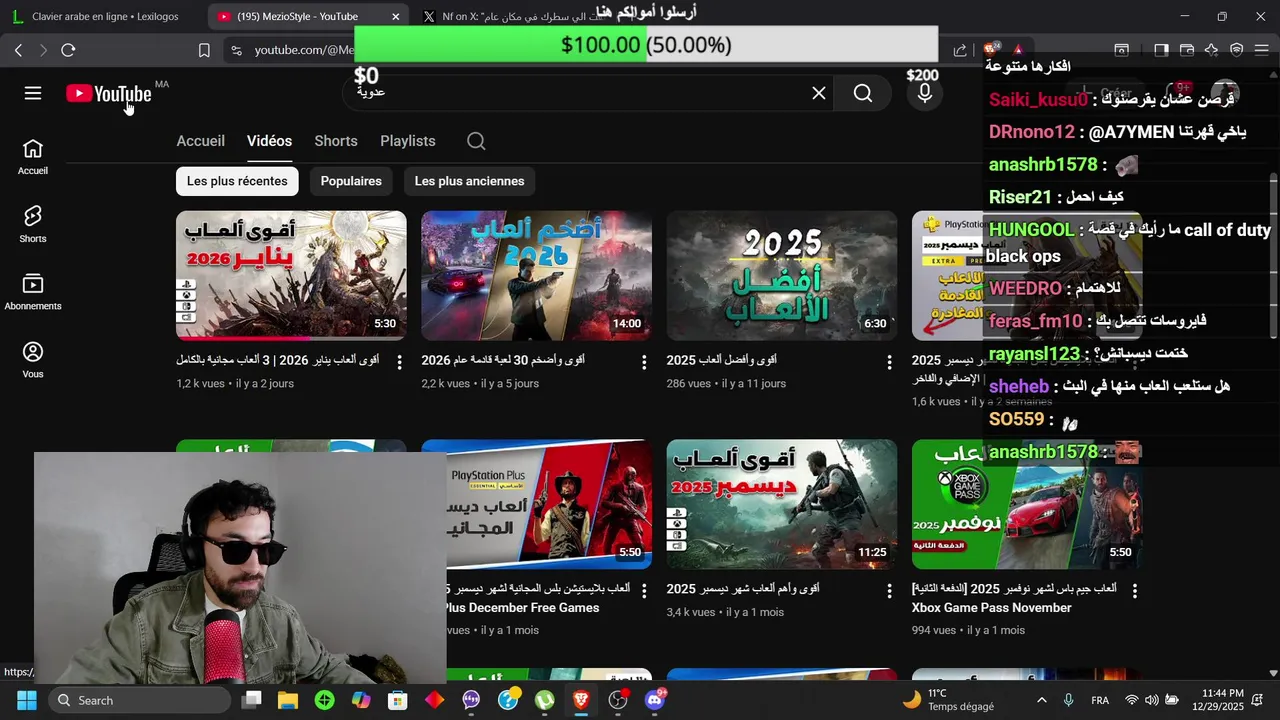Open the Brave browser main menu
The image size is (1280, 720).
[x=1262, y=50]
